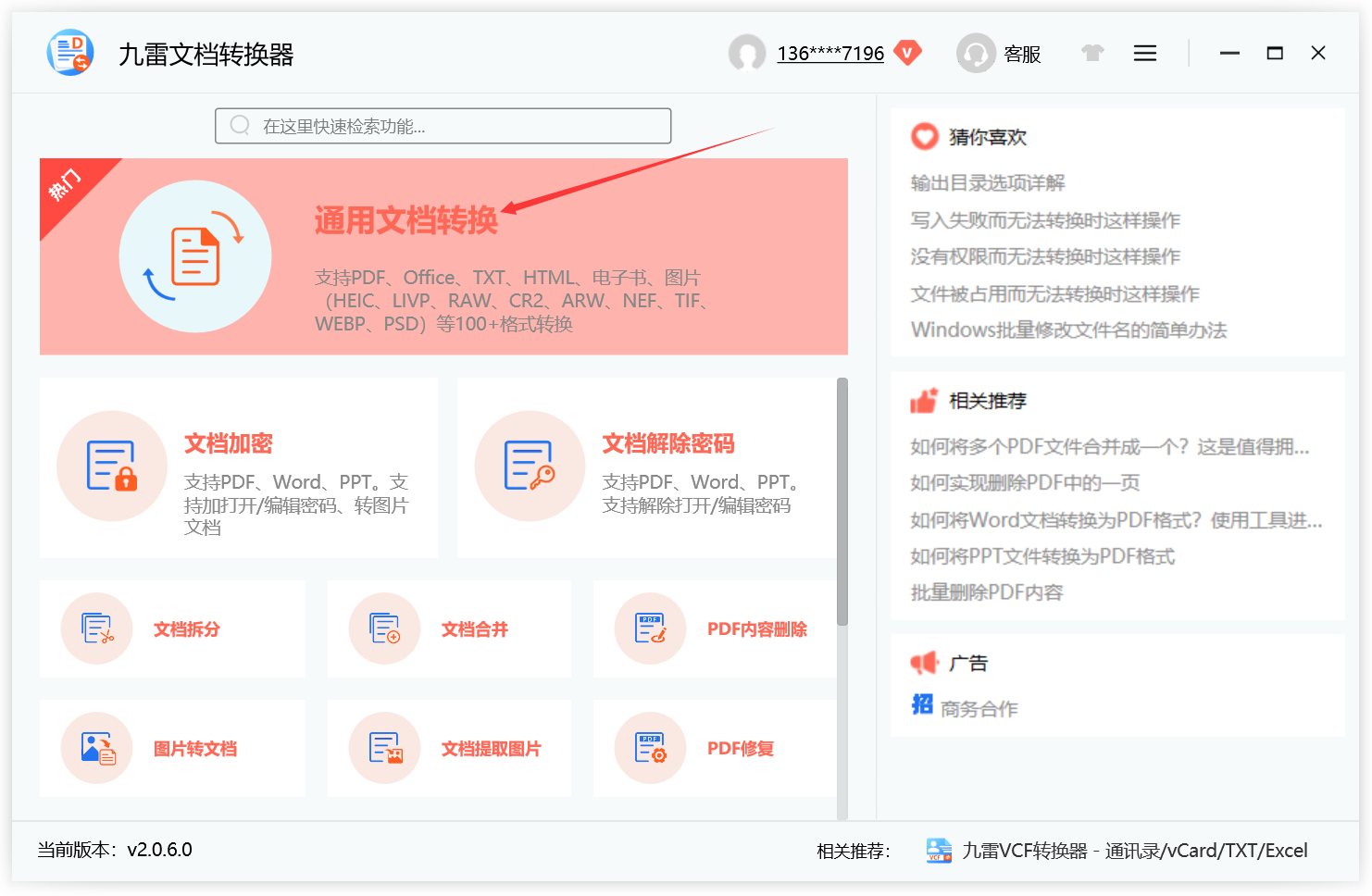This screenshot has height=896, width=1372.
Task: Click the 招 business icon
Action: [922, 704]
